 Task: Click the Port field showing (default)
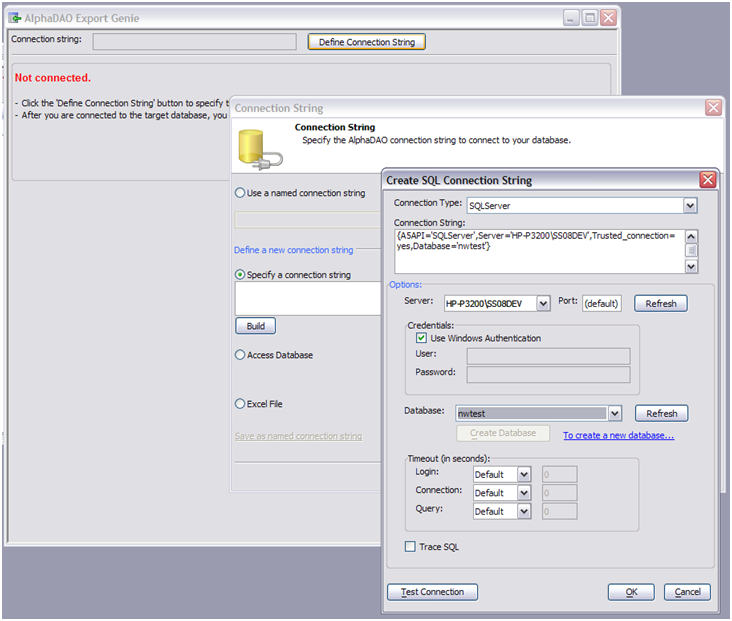point(602,303)
